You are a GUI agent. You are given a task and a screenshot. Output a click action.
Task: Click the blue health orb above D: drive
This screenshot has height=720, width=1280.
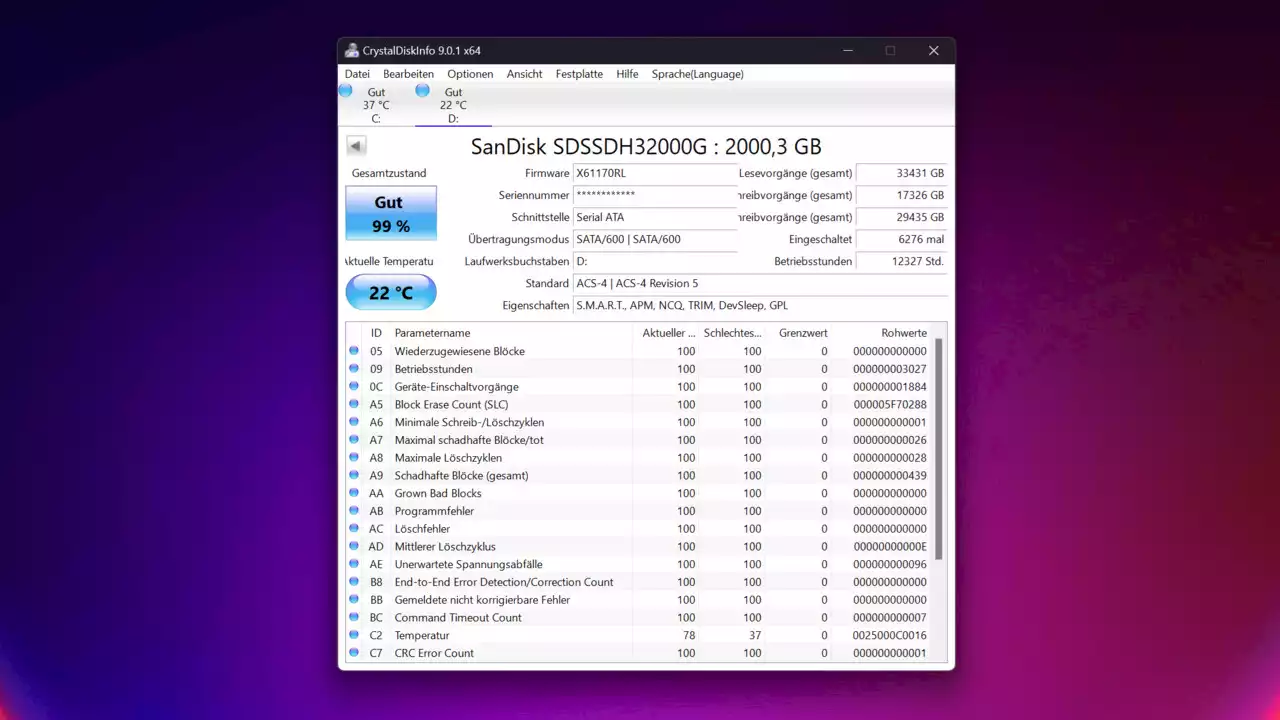click(423, 90)
